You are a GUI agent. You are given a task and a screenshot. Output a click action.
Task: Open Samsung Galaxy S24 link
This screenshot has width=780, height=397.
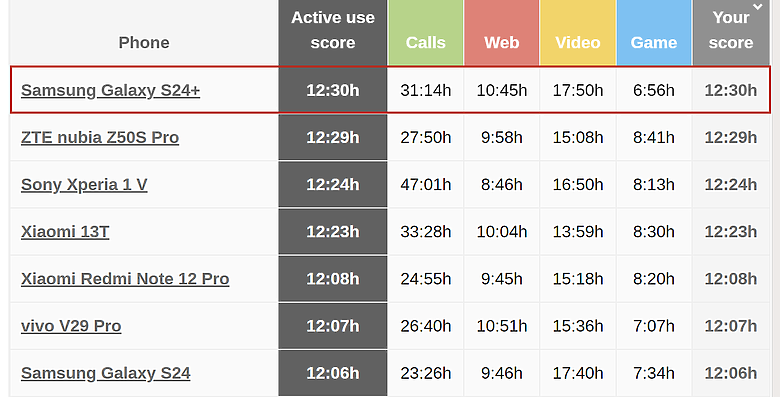pyautogui.click(x=105, y=373)
